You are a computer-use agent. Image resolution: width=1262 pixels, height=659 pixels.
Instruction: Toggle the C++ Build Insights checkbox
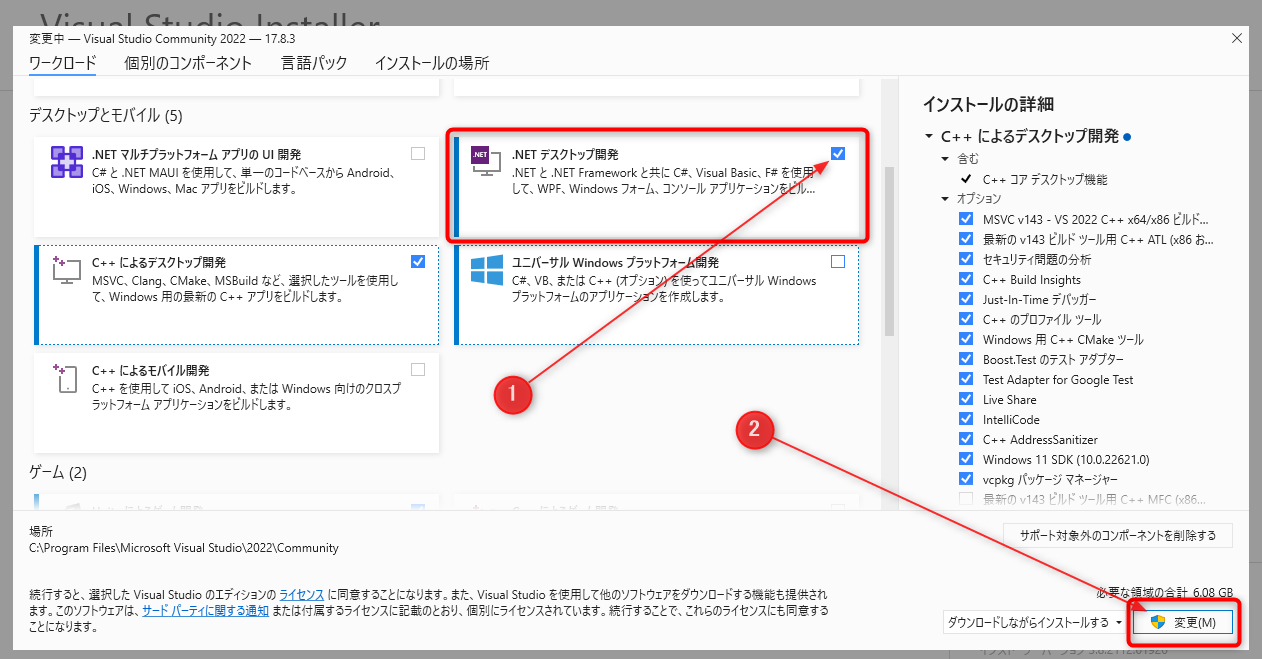(965, 279)
